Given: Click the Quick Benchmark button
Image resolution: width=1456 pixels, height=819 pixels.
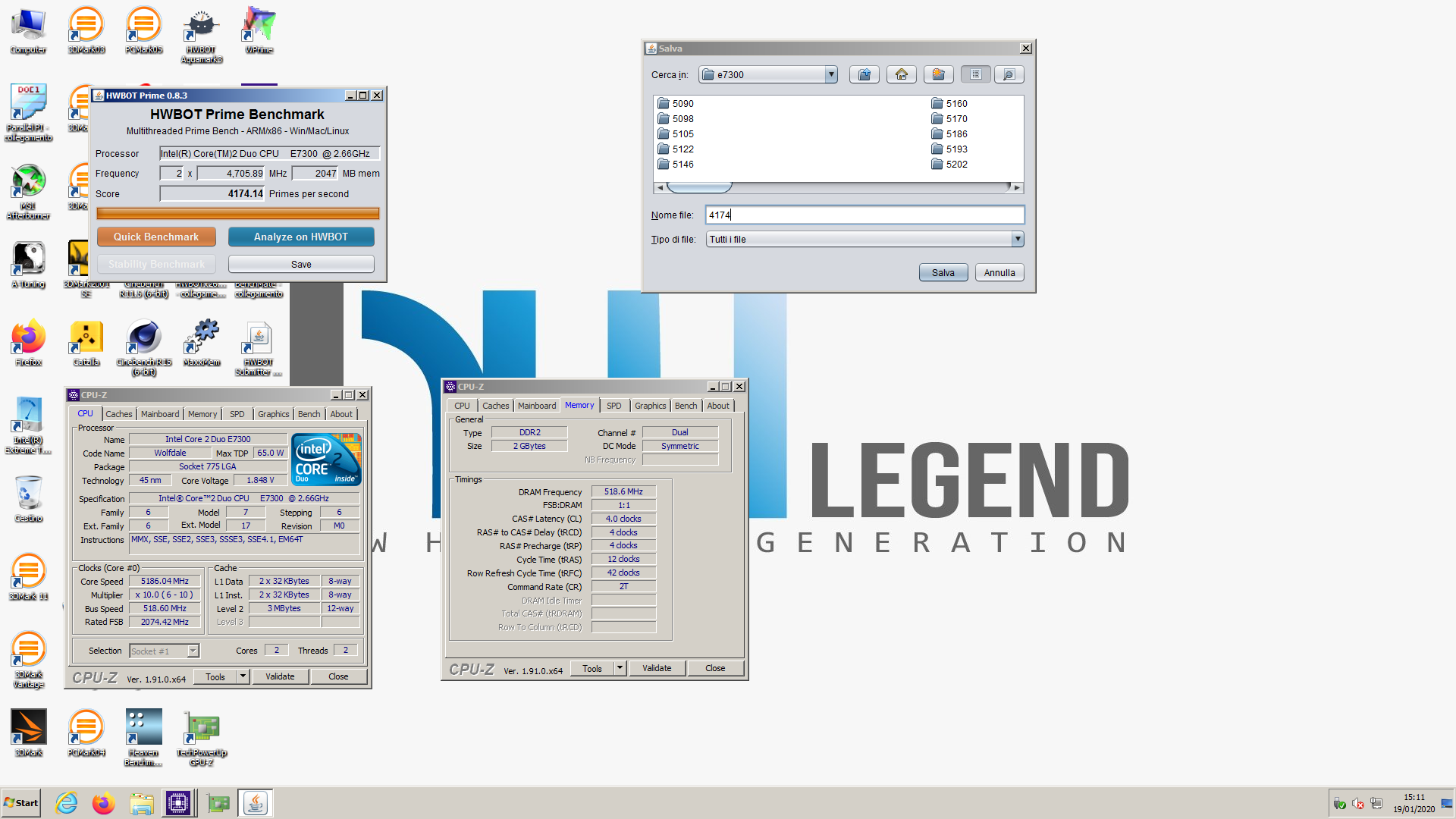Looking at the screenshot, I should [x=156, y=237].
